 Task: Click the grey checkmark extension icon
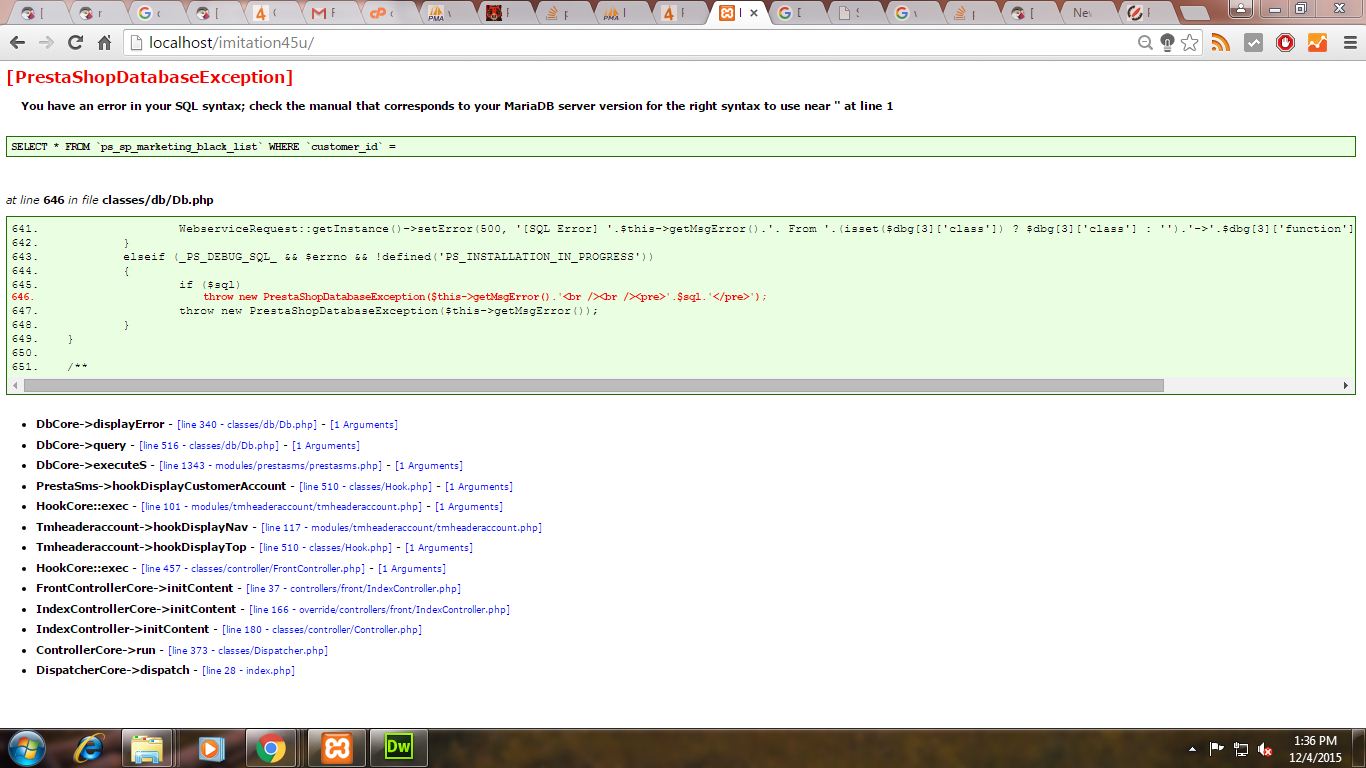[x=1253, y=43]
